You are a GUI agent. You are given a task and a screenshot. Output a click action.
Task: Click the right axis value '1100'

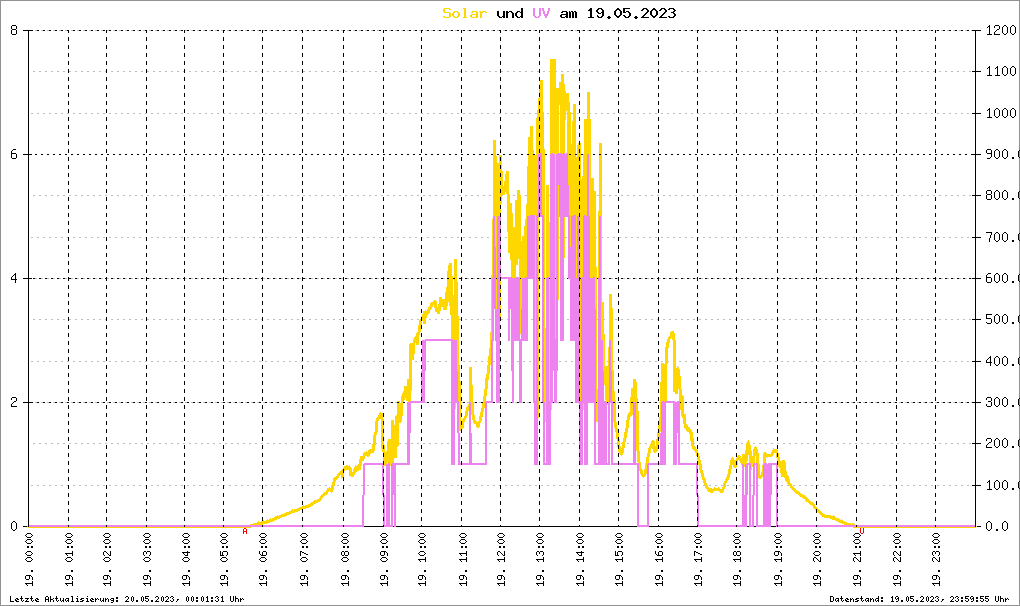(x=1001, y=71)
